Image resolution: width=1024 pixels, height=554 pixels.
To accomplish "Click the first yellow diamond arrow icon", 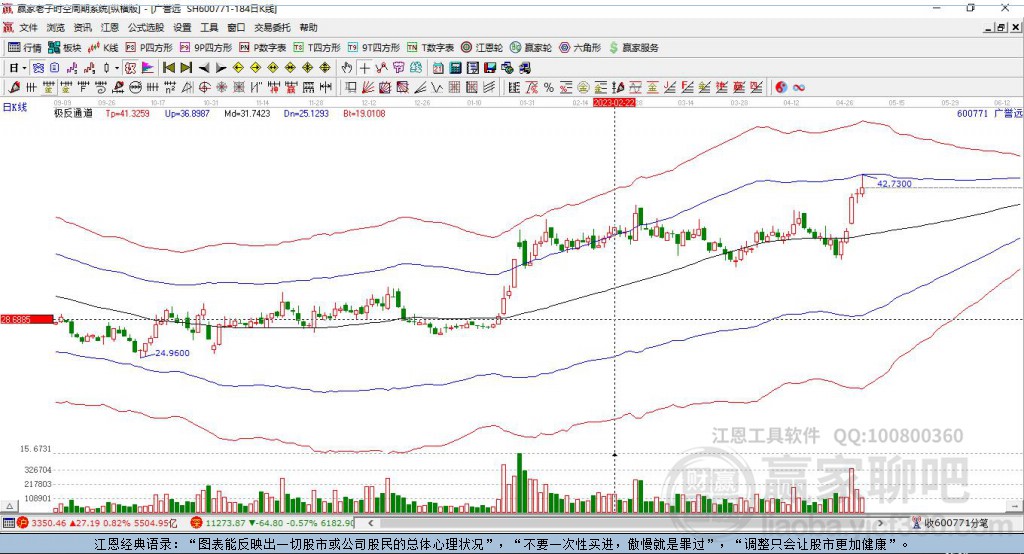I will click(x=238, y=68).
